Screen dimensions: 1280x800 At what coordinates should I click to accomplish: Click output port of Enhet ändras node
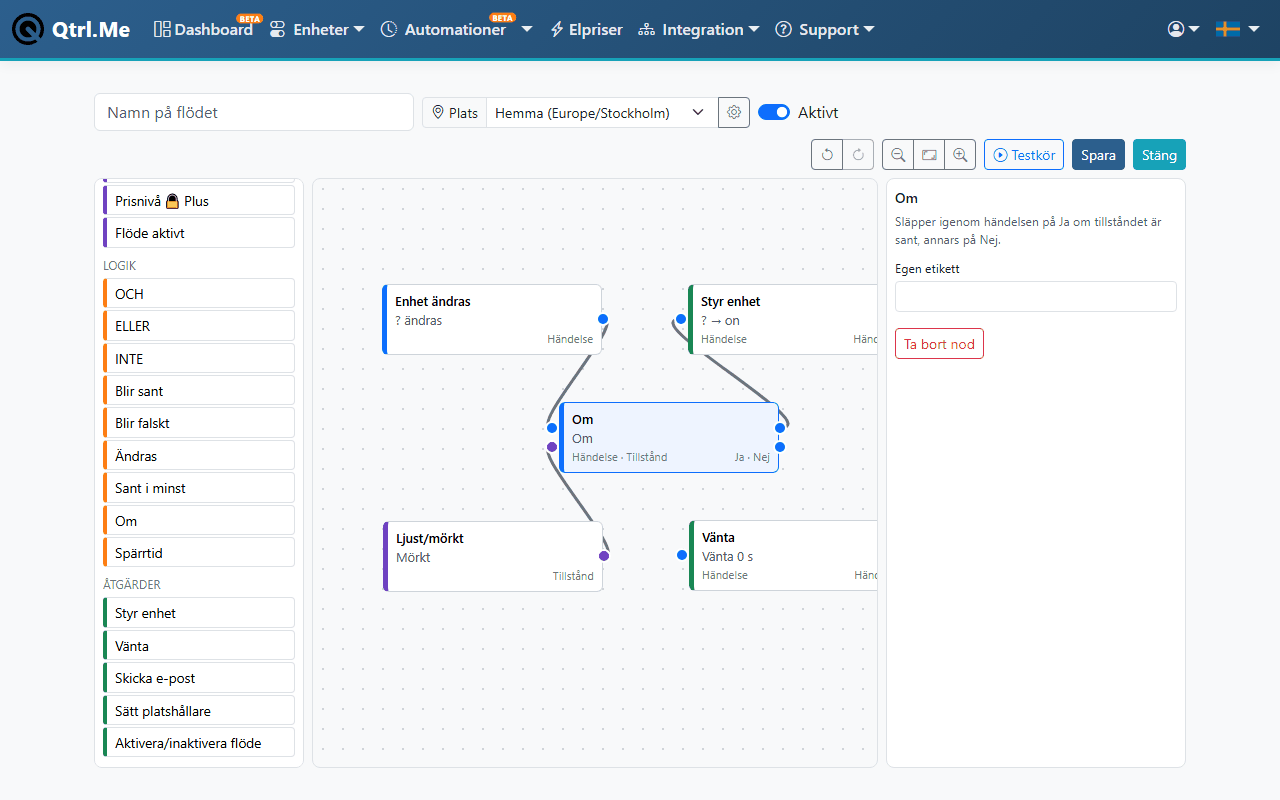tap(603, 319)
